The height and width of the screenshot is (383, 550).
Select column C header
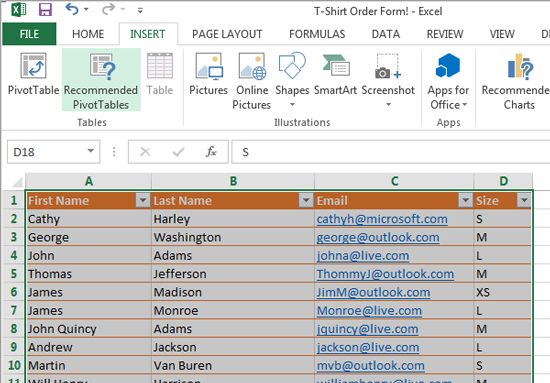point(394,181)
